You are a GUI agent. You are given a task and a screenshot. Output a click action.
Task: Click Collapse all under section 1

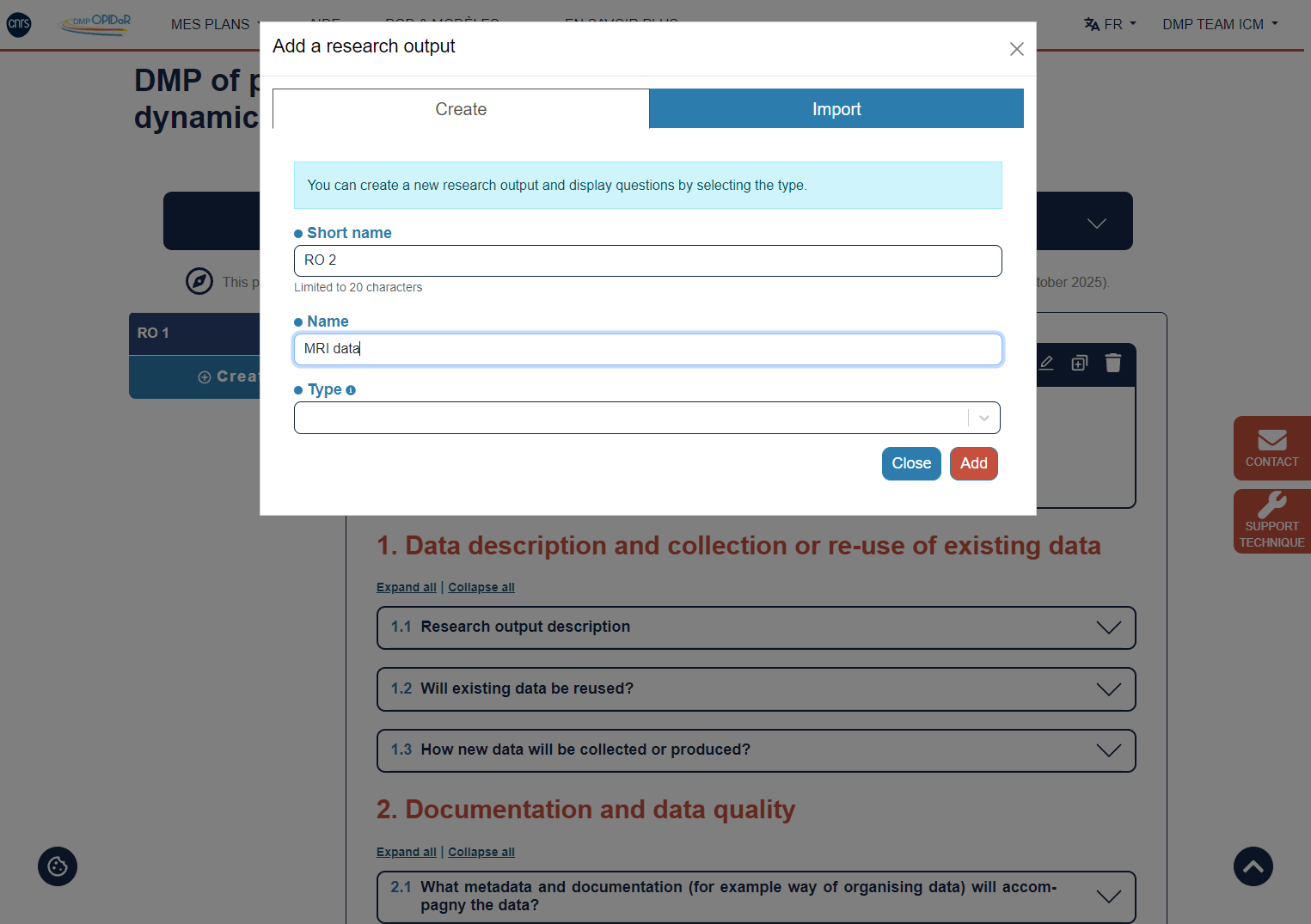pyautogui.click(x=481, y=587)
